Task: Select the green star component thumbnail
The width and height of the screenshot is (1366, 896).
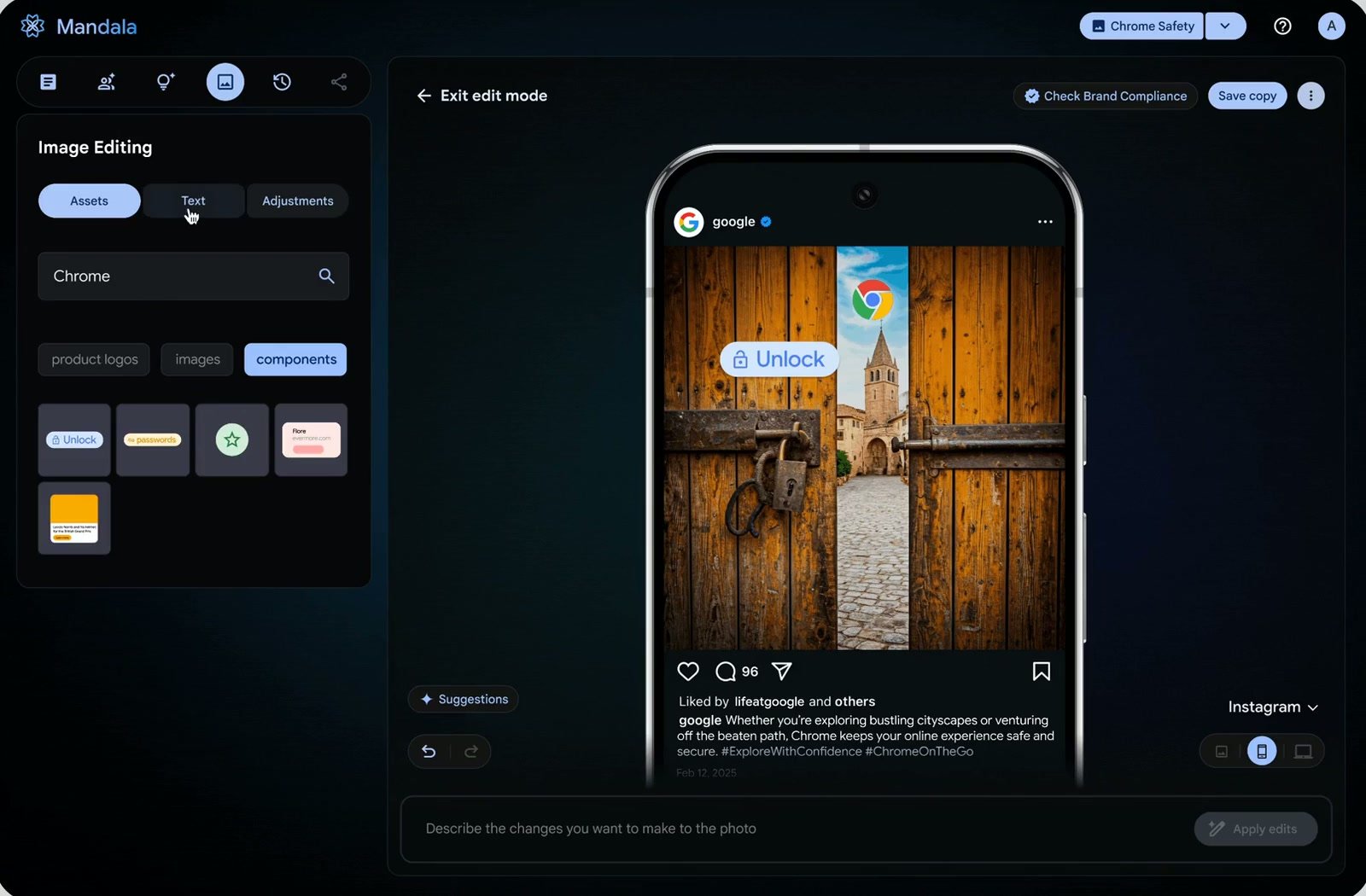Action: pos(232,440)
